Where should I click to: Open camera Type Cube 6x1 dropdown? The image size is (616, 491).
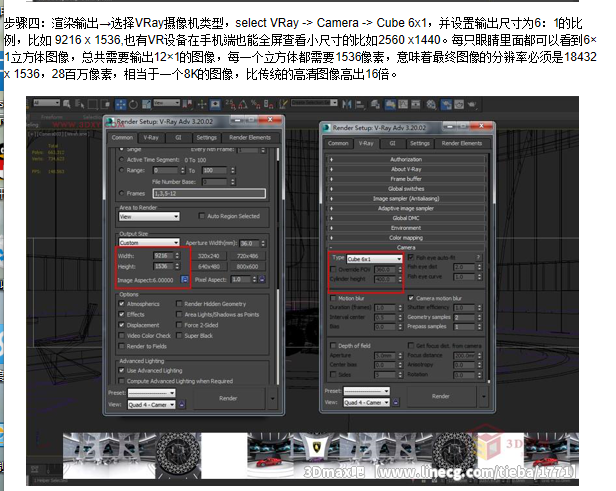pos(374,259)
